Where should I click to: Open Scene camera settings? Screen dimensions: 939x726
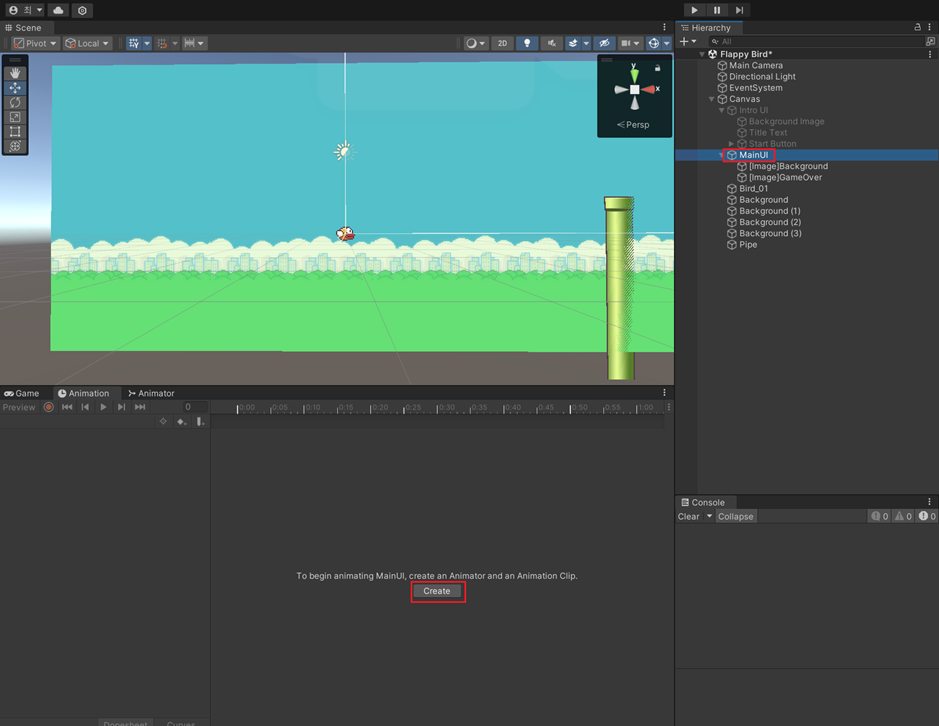[631, 43]
